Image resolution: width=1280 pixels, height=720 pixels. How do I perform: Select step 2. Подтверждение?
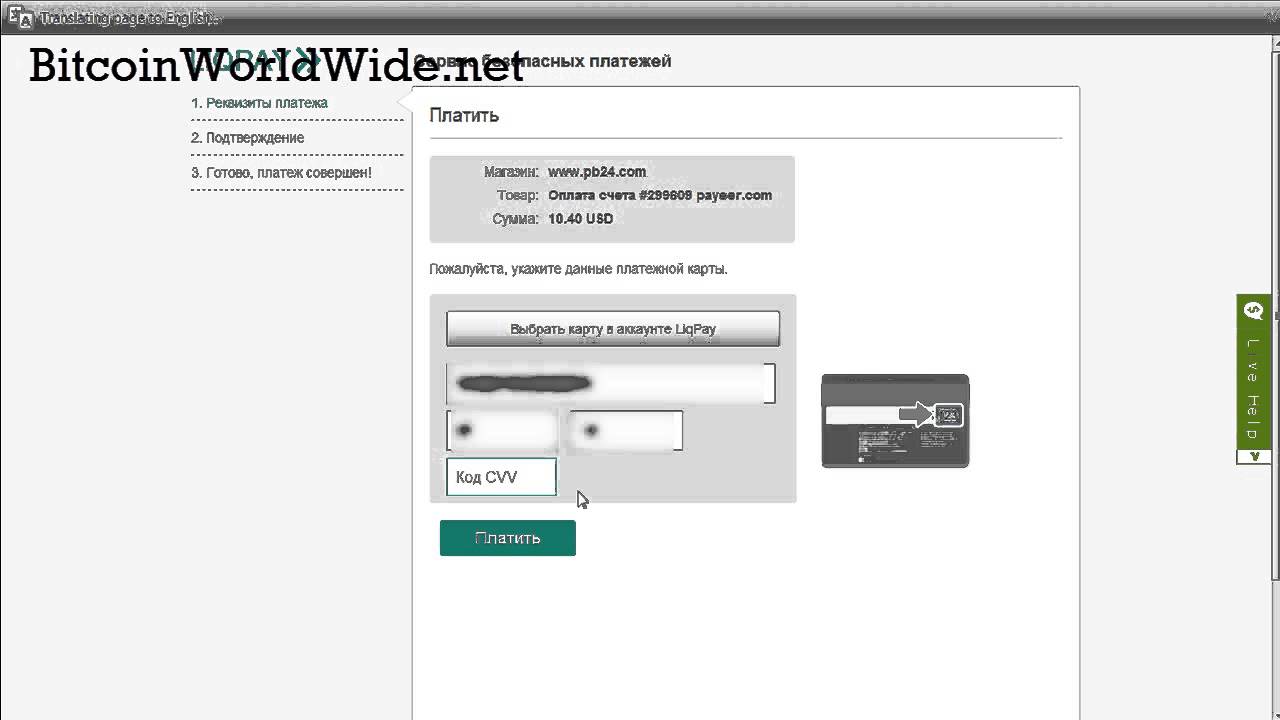coord(248,138)
